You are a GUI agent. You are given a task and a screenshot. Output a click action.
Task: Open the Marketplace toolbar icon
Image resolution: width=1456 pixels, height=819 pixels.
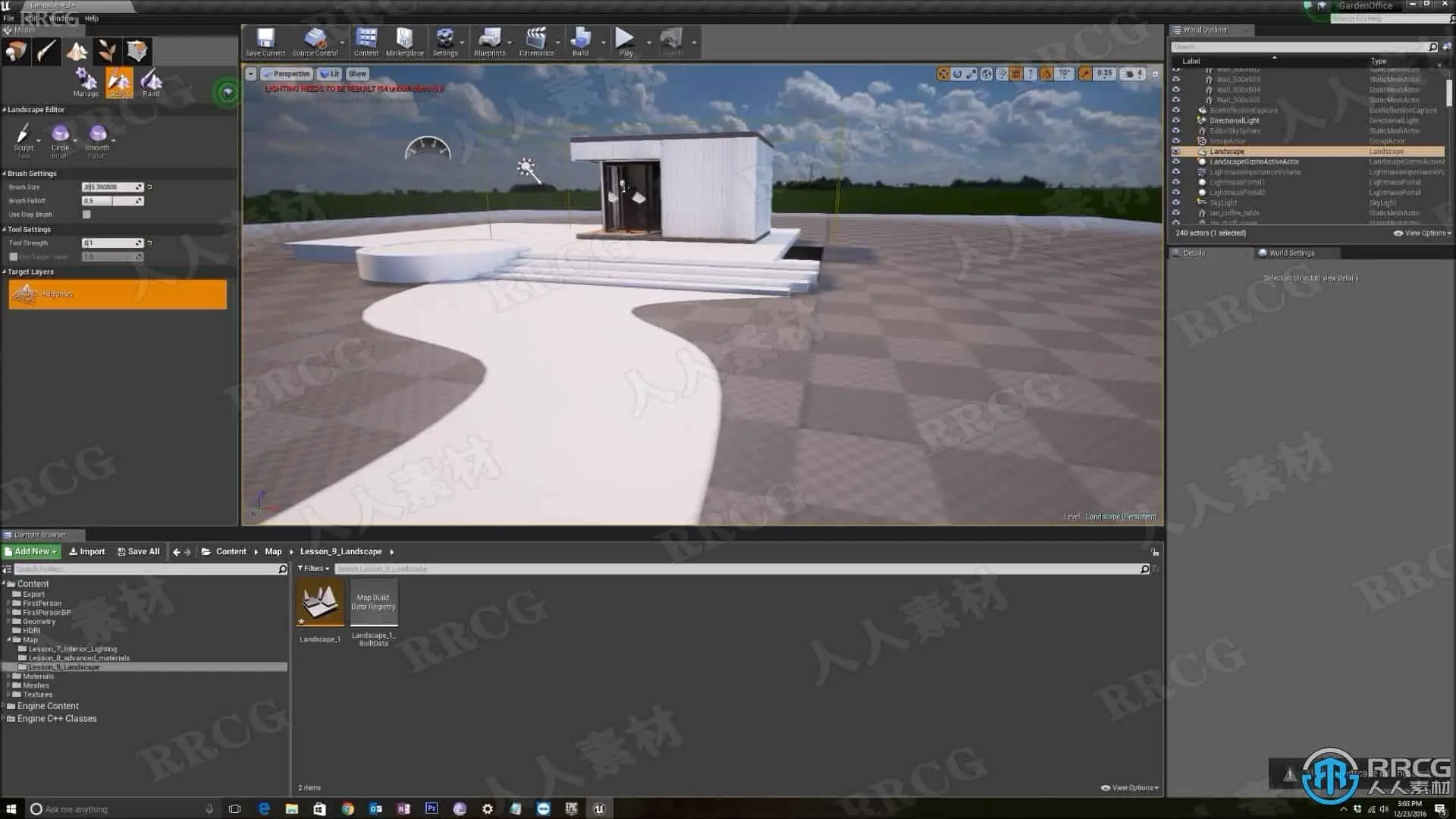click(x=404, y=42)
